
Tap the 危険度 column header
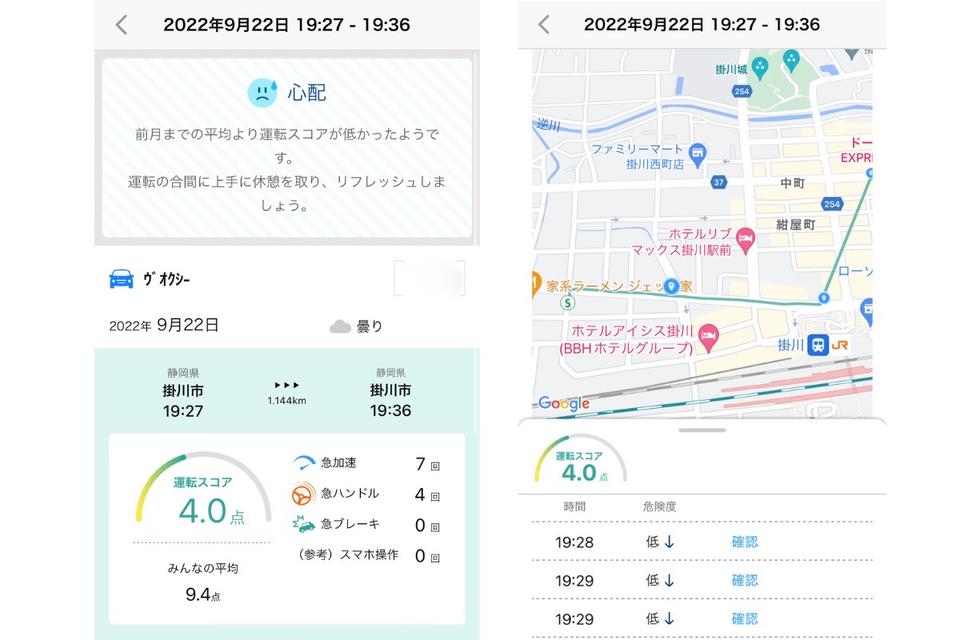[x=659, y=506]
